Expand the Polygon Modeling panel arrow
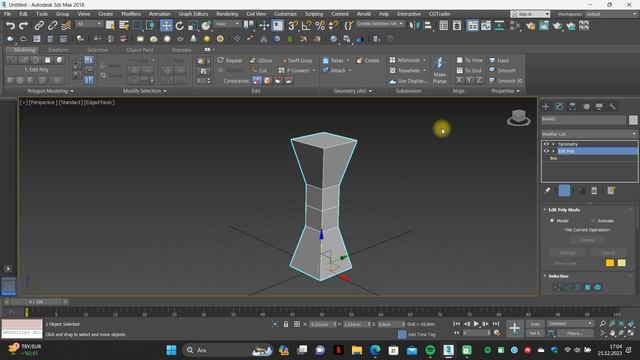This screenshot has height=360, width=640. (72, 91)
